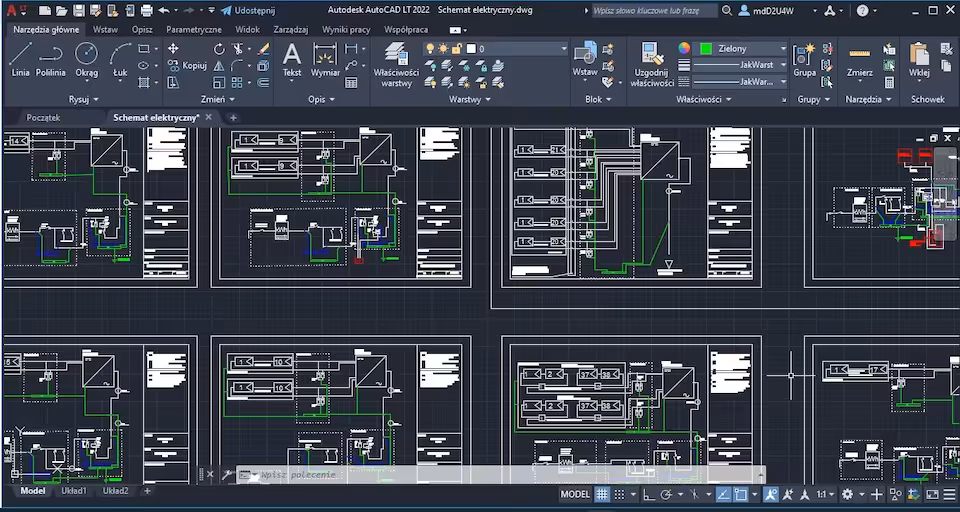Select the Tekst (text) tool
960x512 pixels.
(292, 60)
